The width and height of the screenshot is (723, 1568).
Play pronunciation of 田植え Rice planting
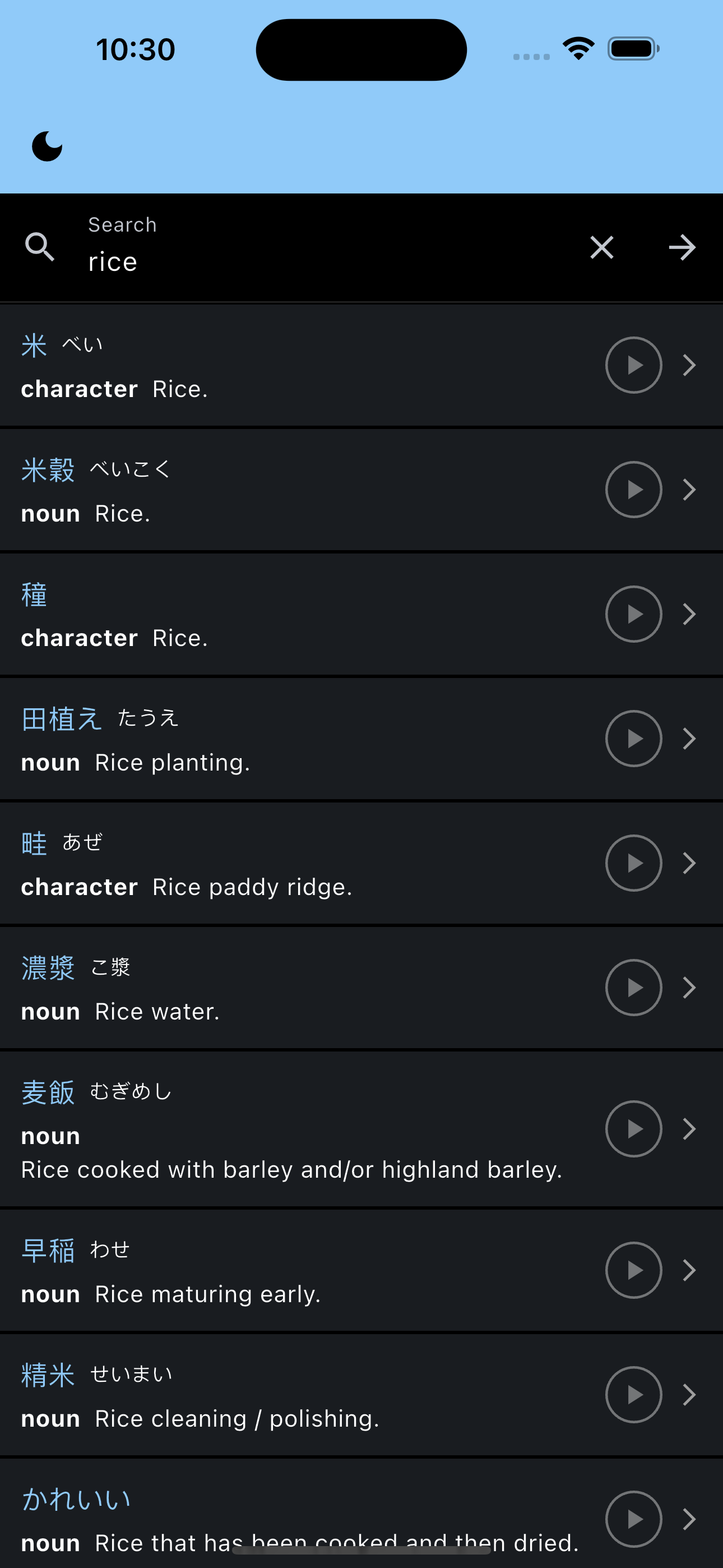tap(633, 739)
